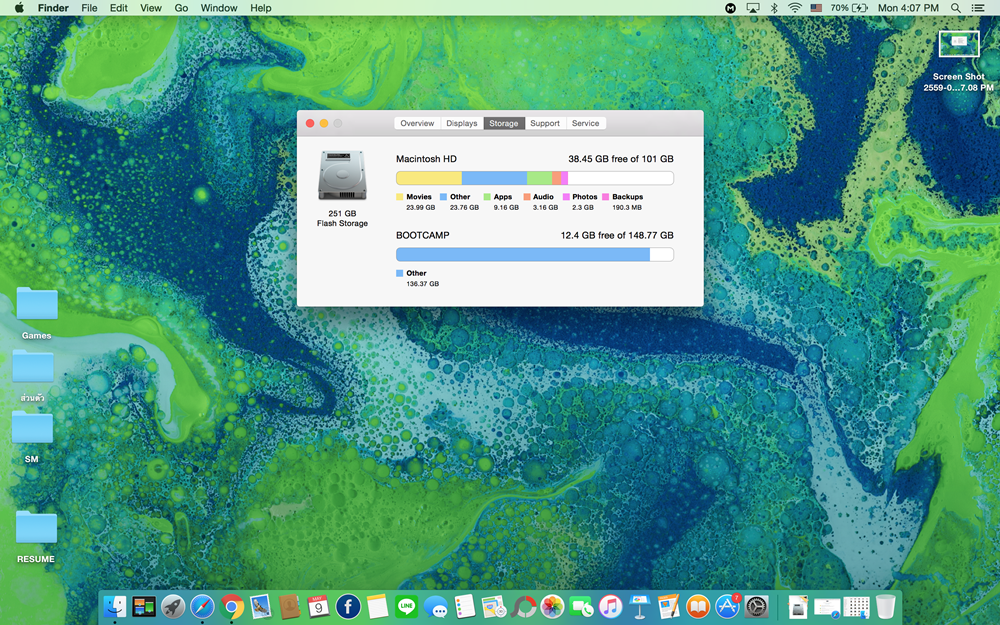Open LINE messenger in the Dock
This screenshot has height=625, width=1000.
(x=406, y=607)
